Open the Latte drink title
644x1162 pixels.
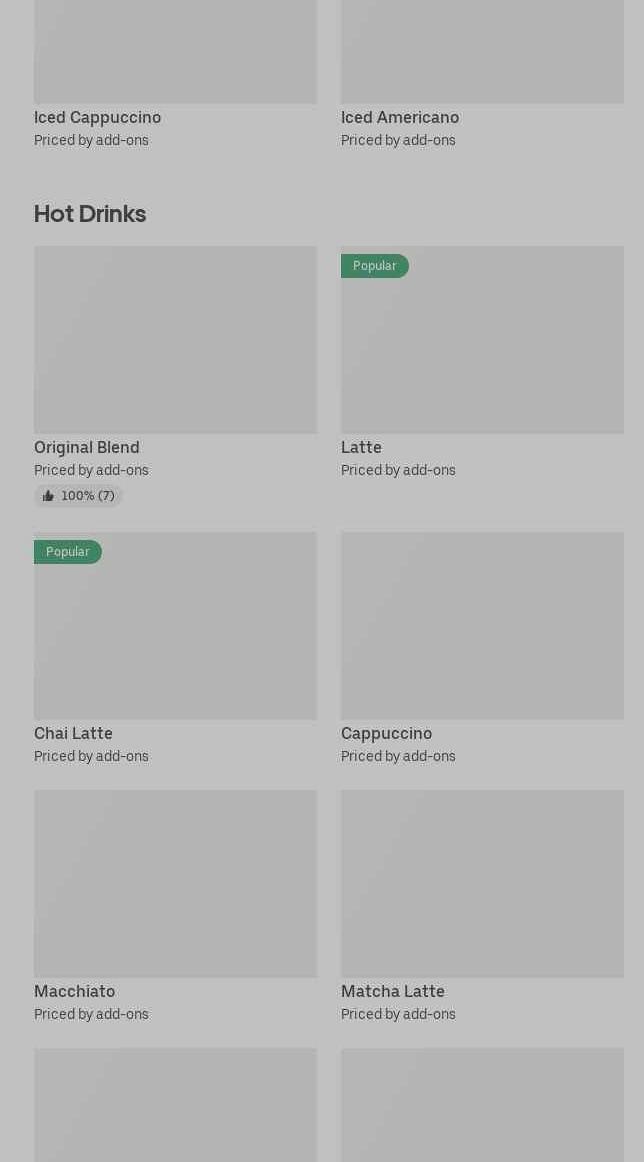362,448
